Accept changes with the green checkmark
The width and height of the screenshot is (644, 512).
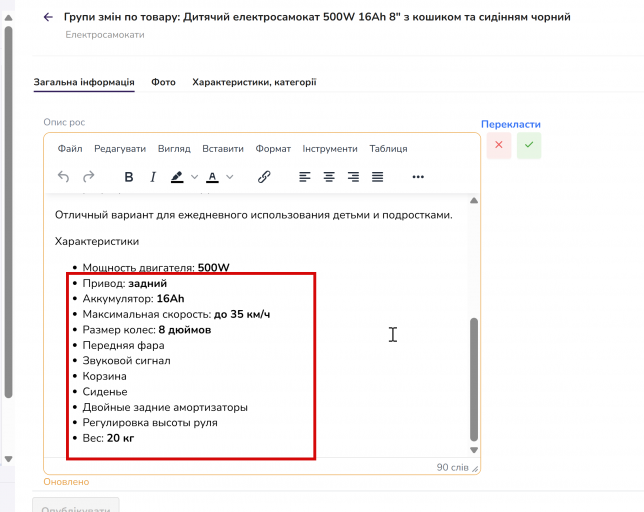pyautogui.click(x=529, y=145)
